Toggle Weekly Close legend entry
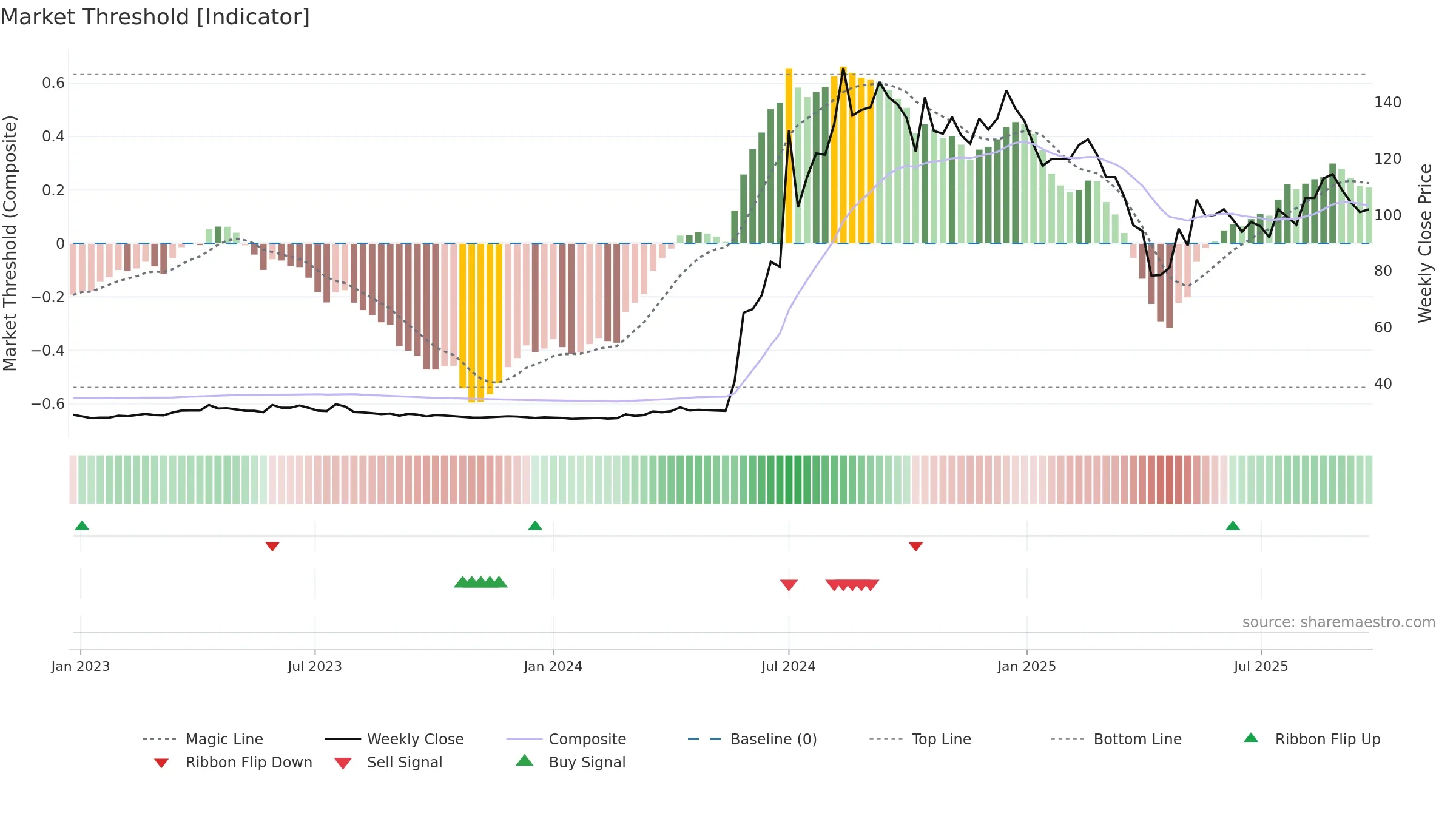 click(394, 739)
